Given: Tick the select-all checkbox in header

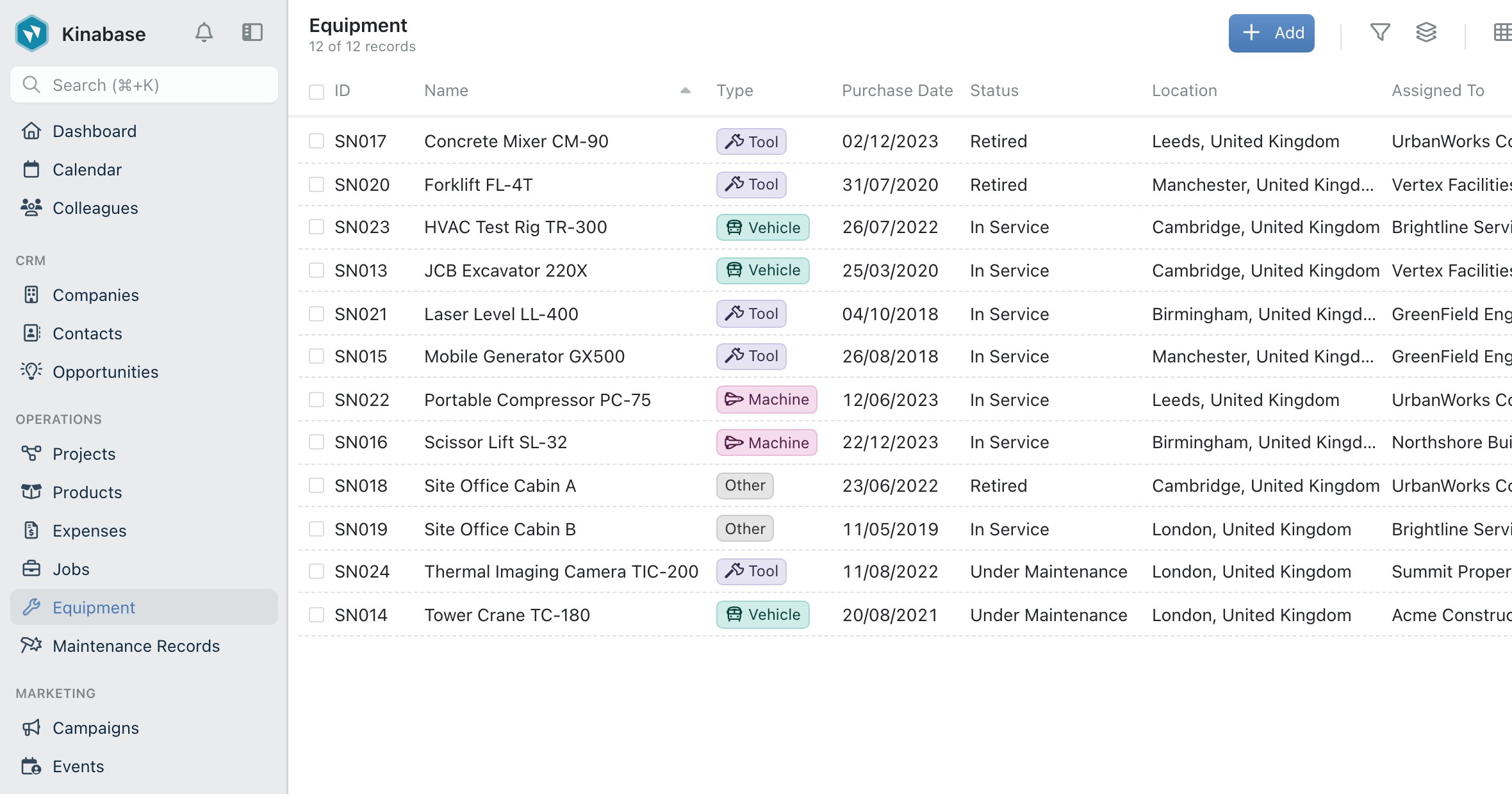Looking at the screenshot, I should [x=316, y=92].
